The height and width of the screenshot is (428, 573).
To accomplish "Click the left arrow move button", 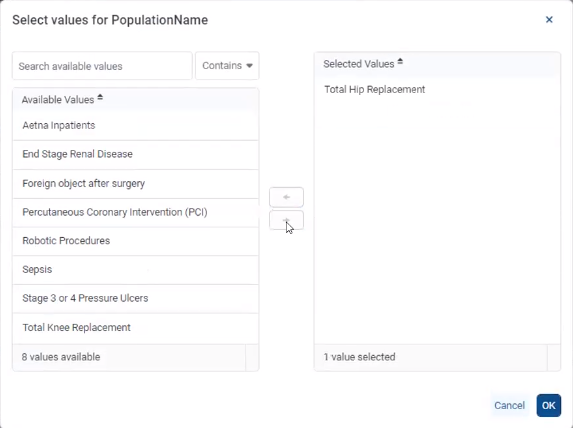I will pos(286,197).
